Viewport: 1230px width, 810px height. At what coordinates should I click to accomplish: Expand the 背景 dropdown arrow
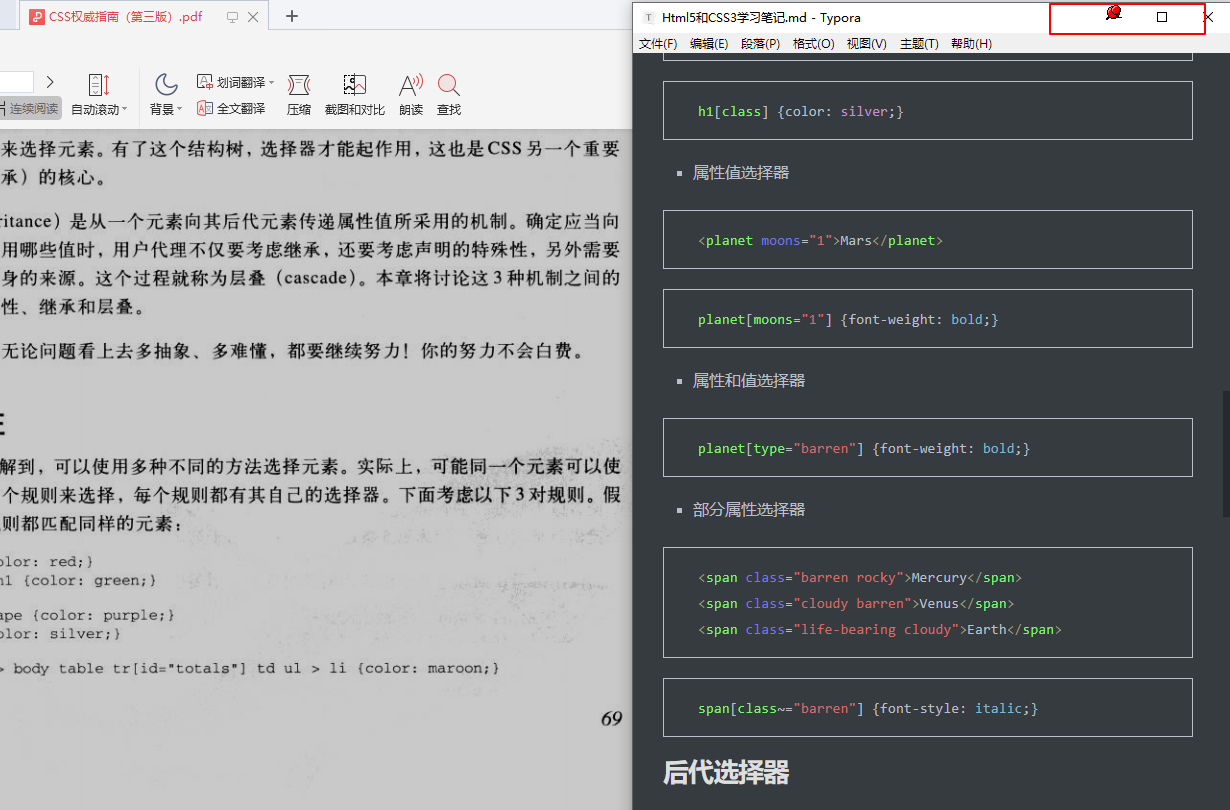(x=180, y=110)
